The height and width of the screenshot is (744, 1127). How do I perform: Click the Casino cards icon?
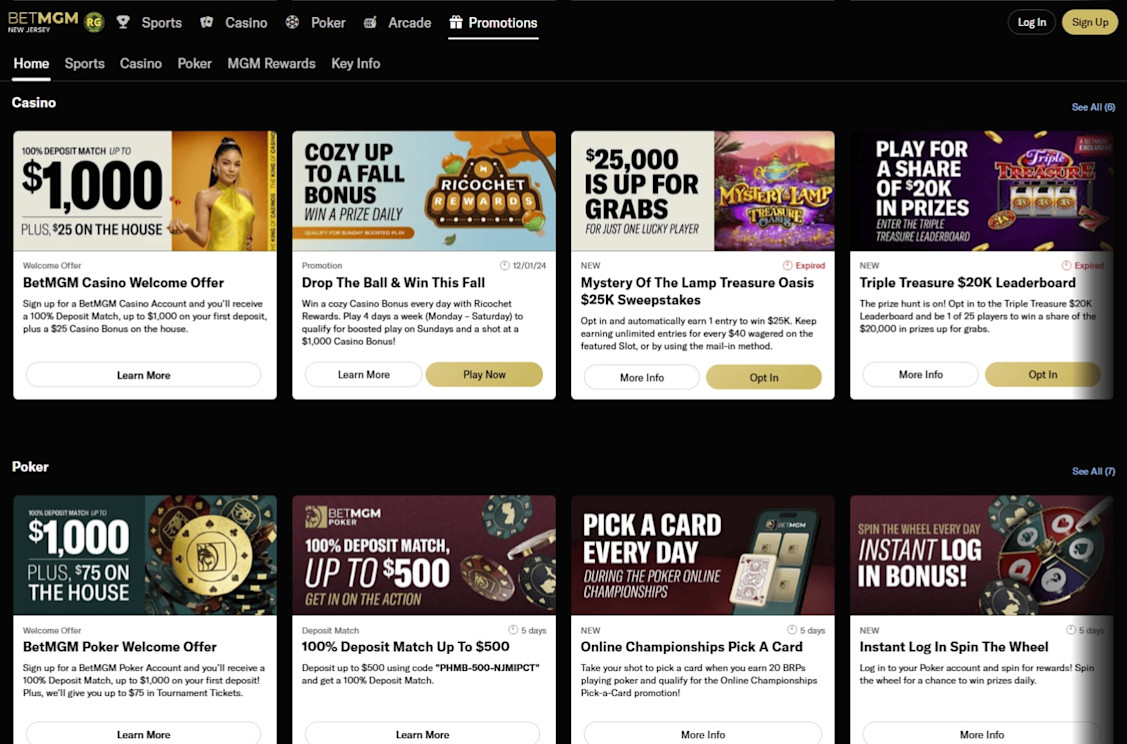[x=207, y=22]
